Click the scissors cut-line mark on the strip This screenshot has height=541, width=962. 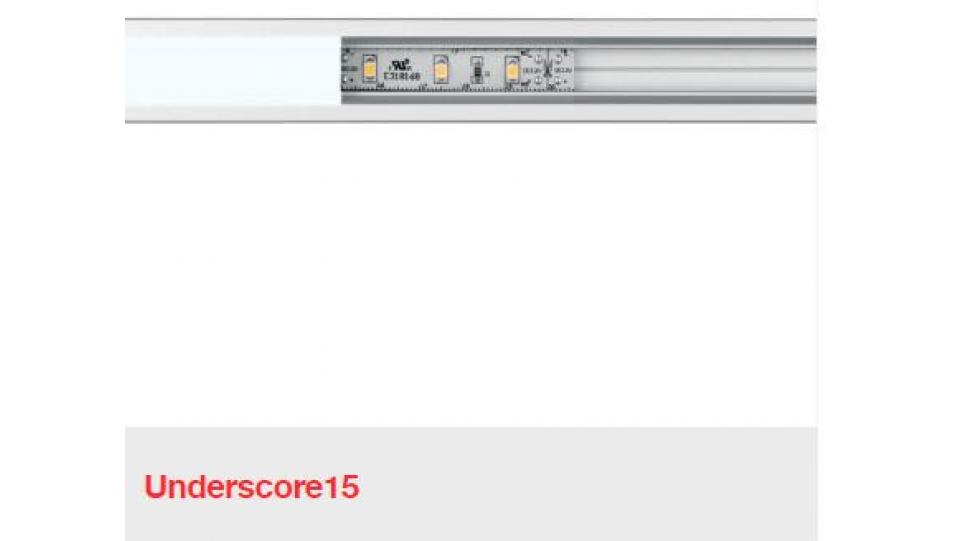click(x=548, y=69)
